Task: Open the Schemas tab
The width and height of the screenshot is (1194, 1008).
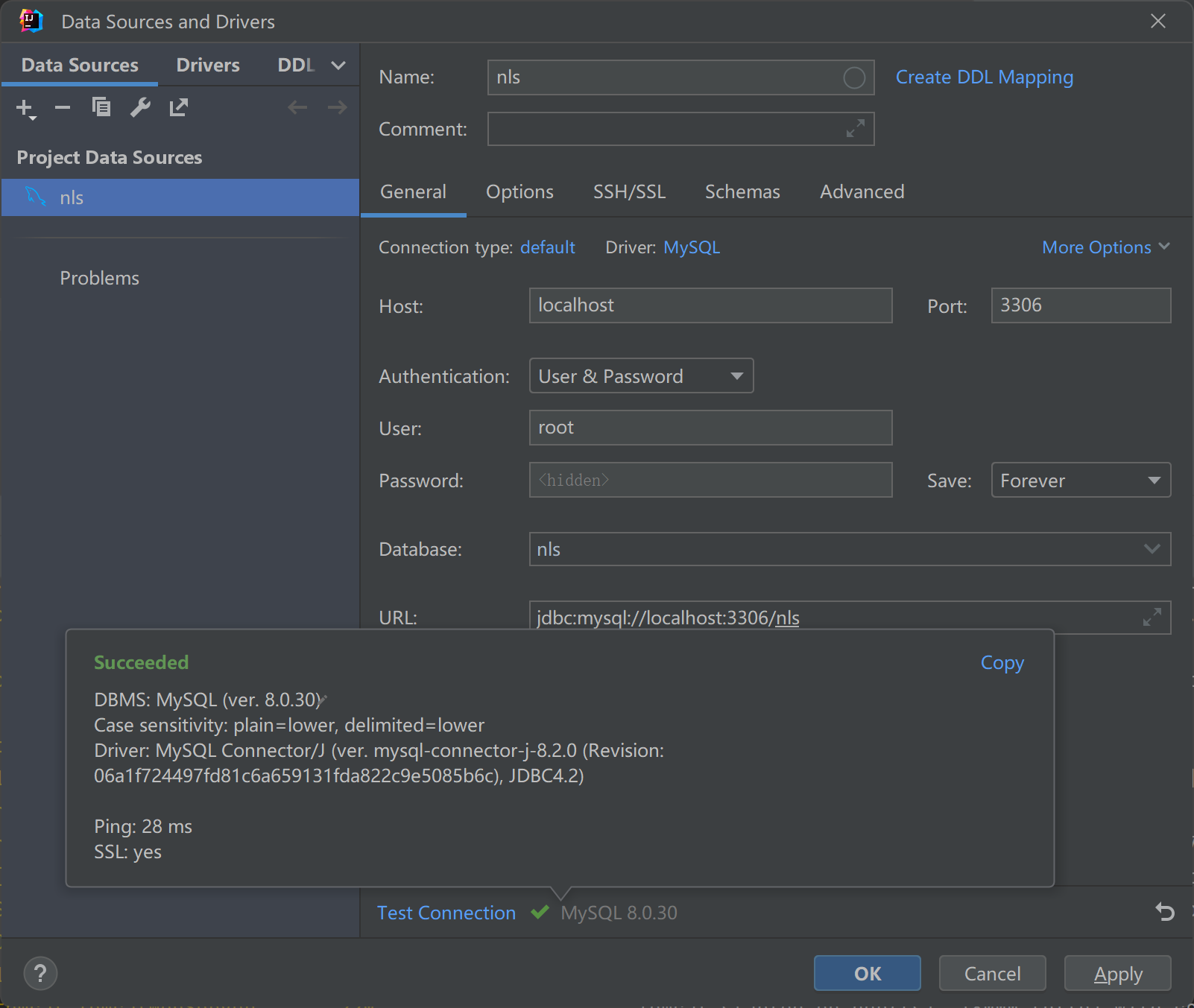Action: (742, 191)
